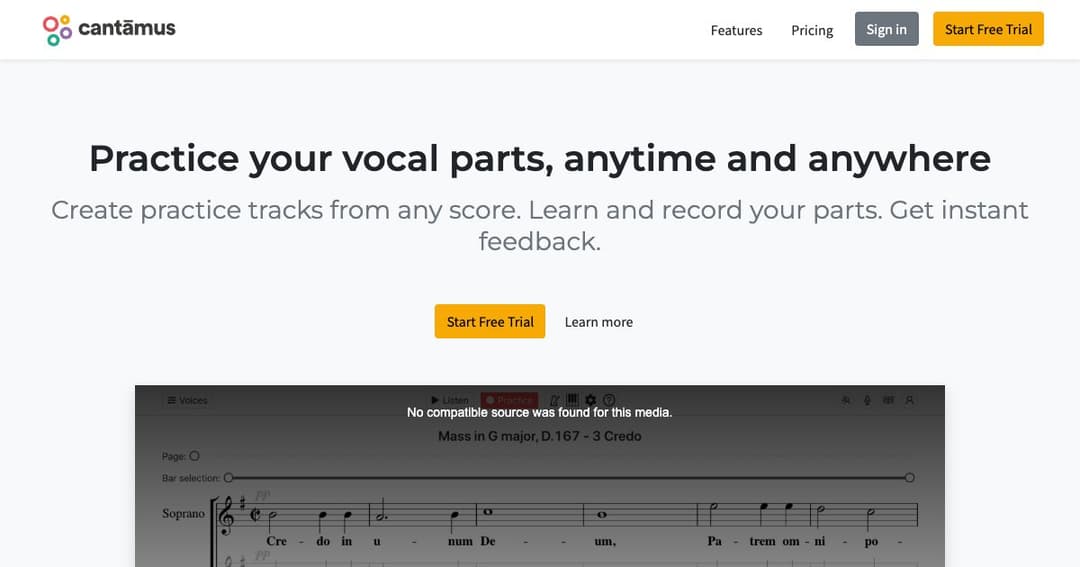
Task: Follow the Learn more link
Action: (599, 322)
